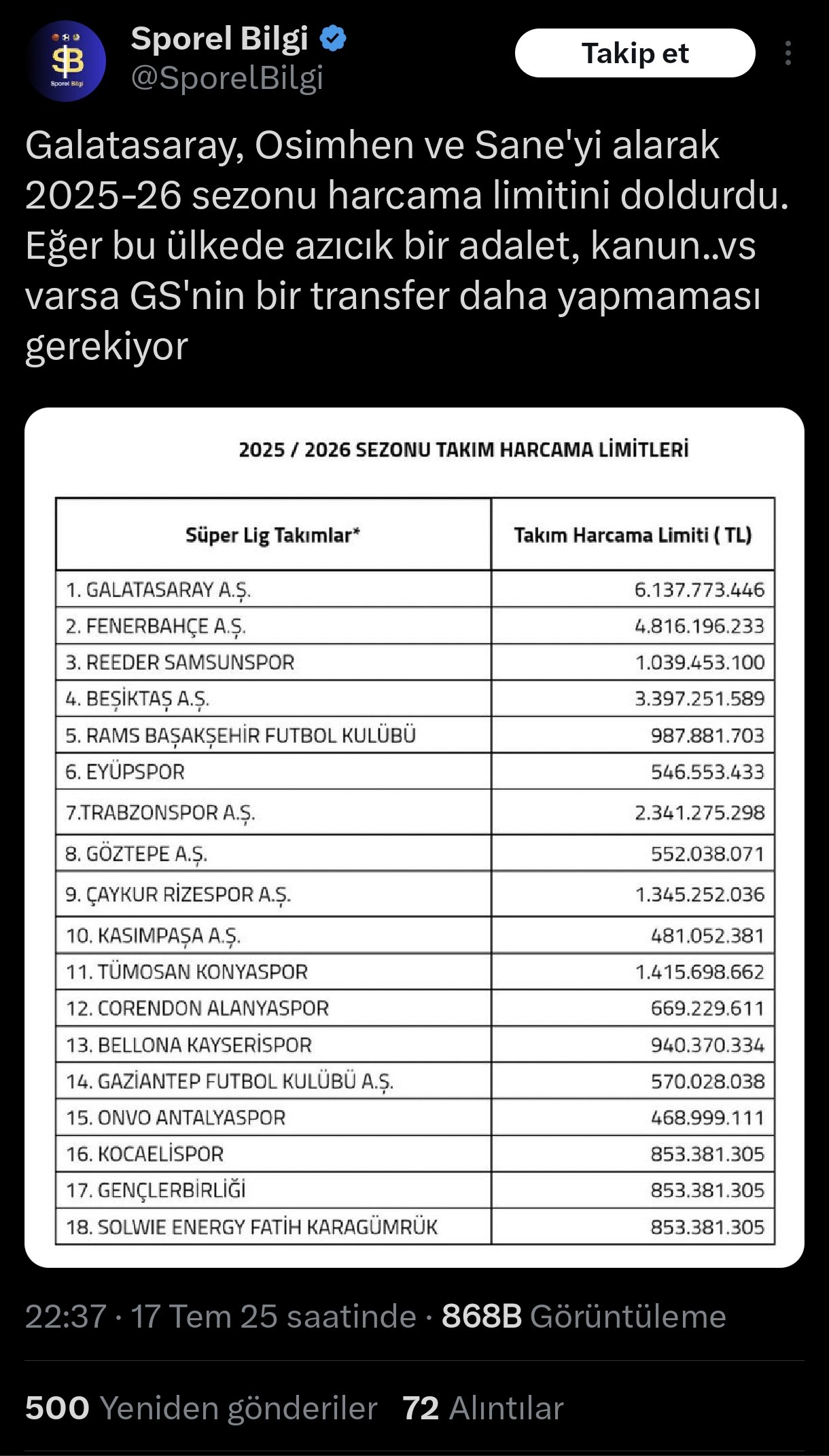The height and width of the screenshot is (1456, 829).
Task: Click the 7.TRABZONSPOR A.Ş. row name
Action: 160,813
